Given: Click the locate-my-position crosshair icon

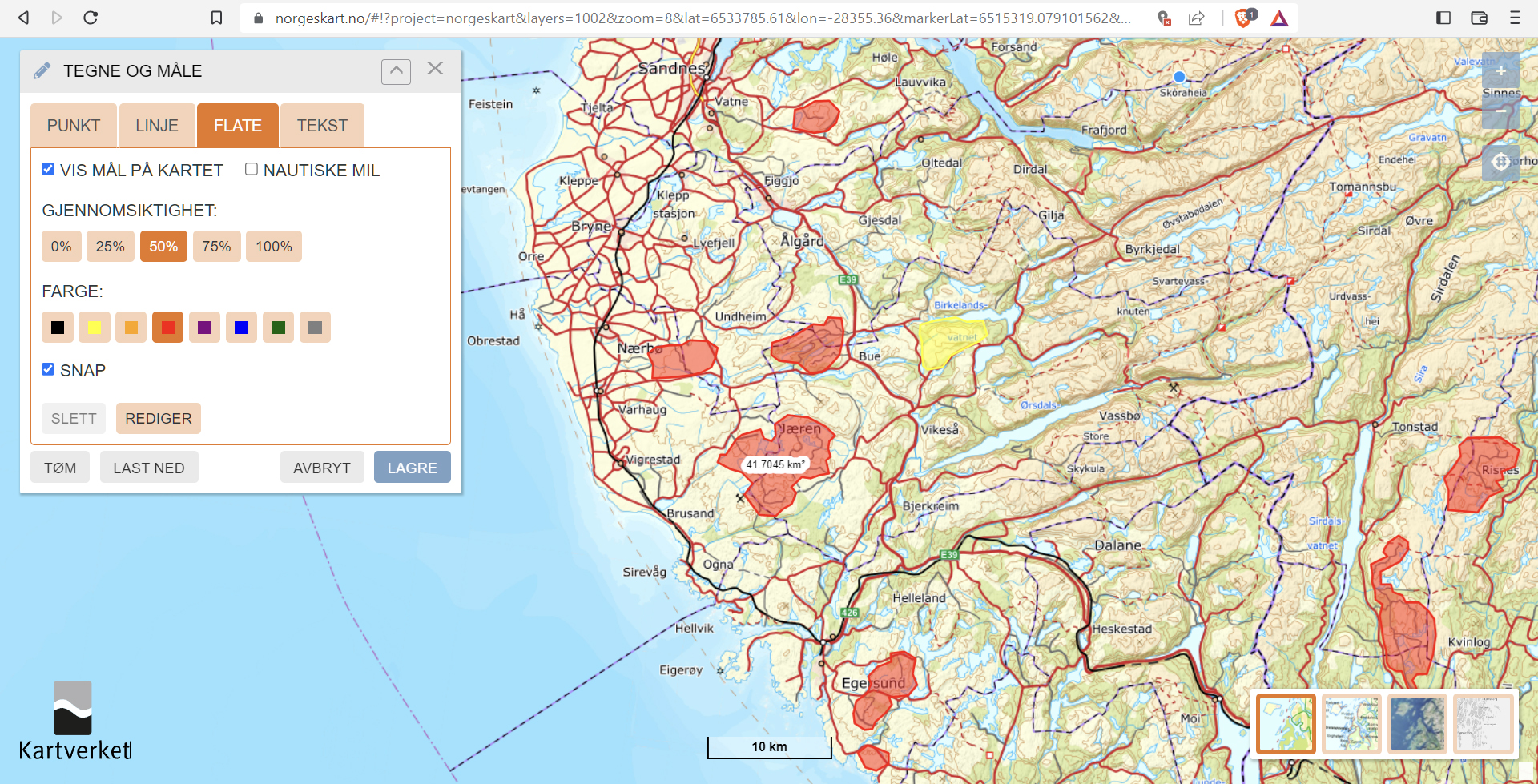Looking at the screenshot, I should point(1500,163).
